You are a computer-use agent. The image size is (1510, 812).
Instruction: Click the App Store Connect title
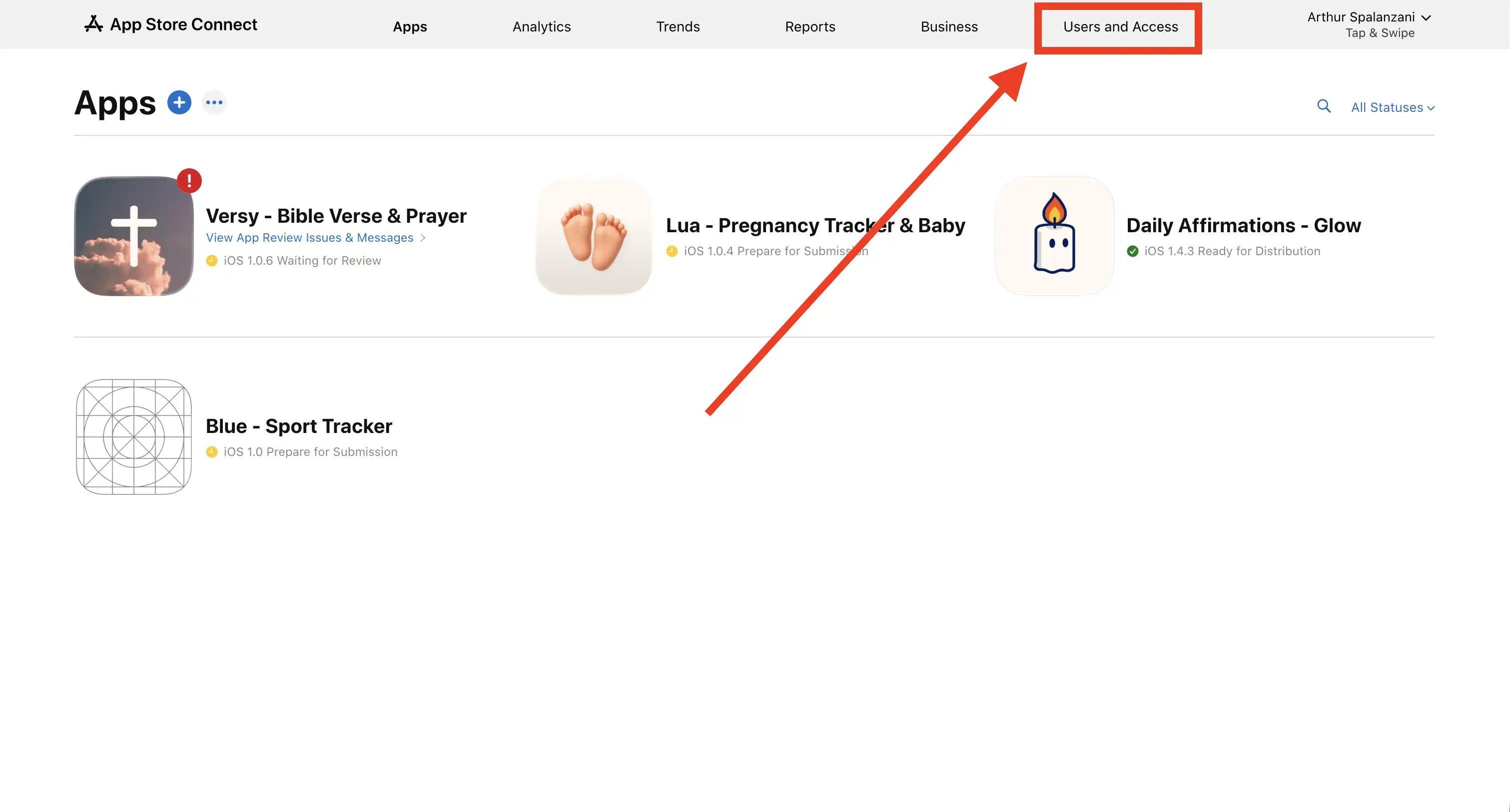183,24
